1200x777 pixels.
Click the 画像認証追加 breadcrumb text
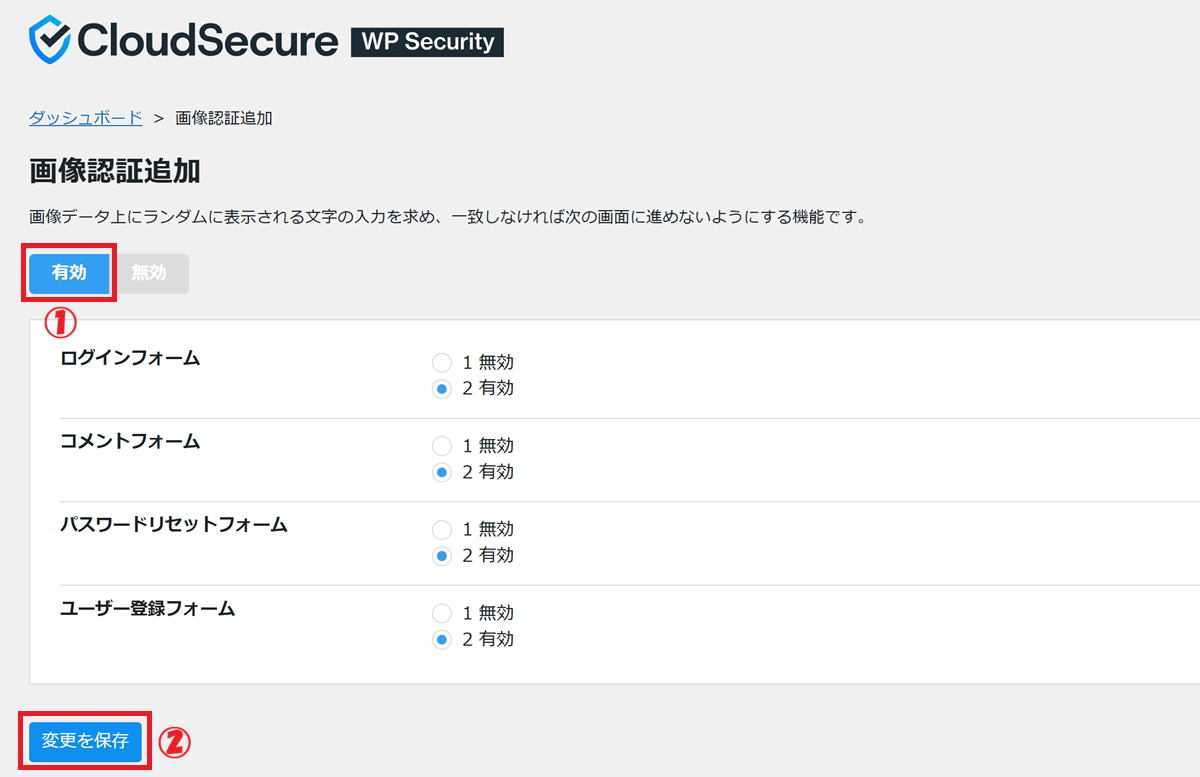point(224,118)
